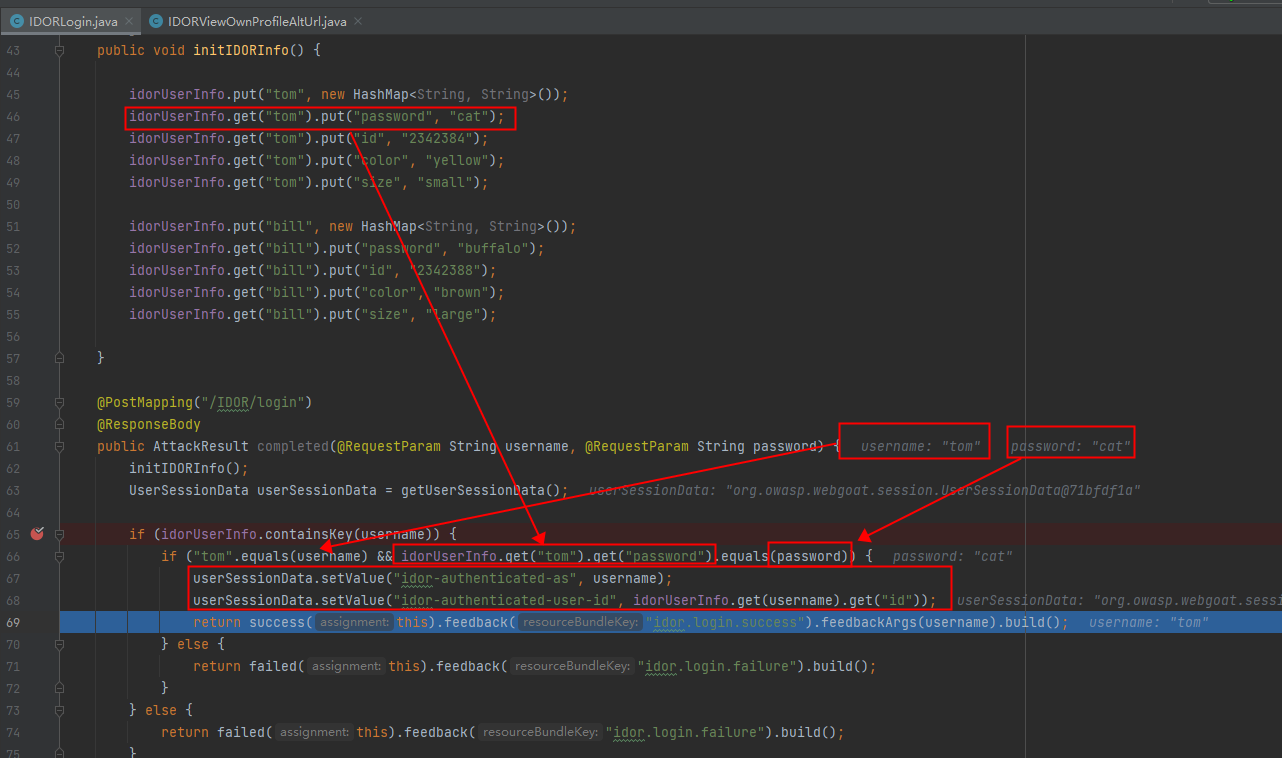Screen dimensions: 1282x758
Task: Click "idor.login.failure" string on line 74
Action: (684, 732)
